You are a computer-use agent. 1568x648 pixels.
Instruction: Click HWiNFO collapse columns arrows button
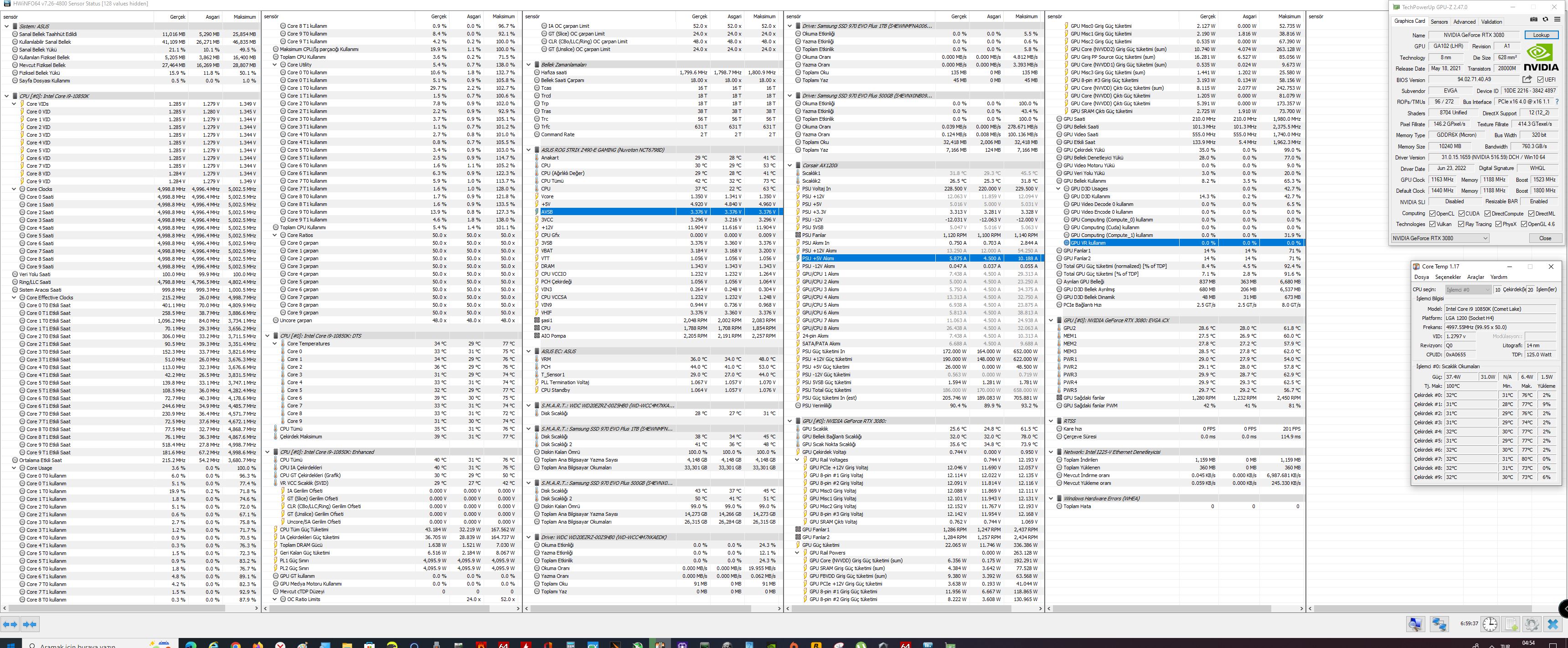click(x=30, y=624)
